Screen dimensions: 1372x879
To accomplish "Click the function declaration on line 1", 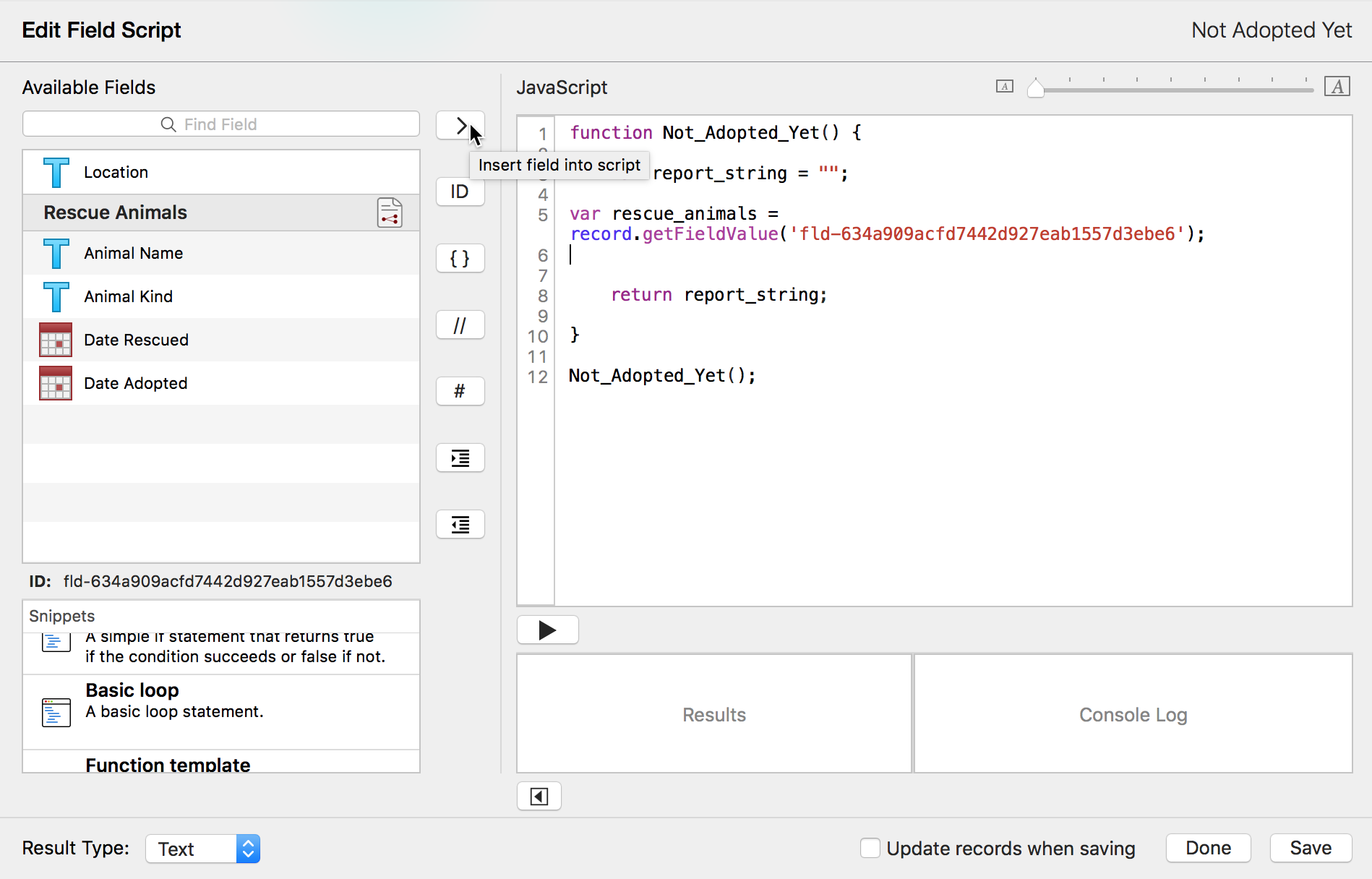I will tap(716, 132).
